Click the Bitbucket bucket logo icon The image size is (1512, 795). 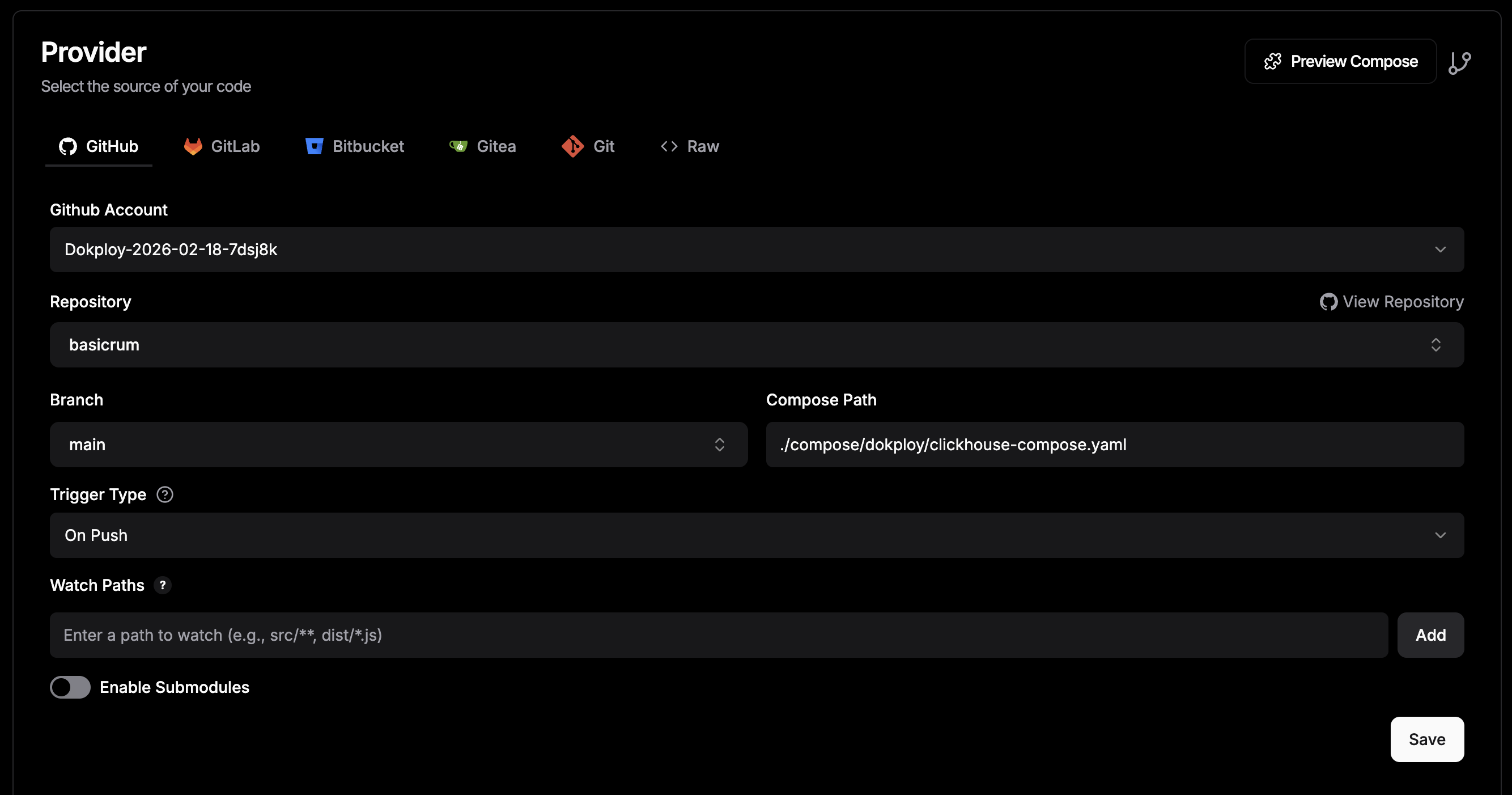[315, 146]
